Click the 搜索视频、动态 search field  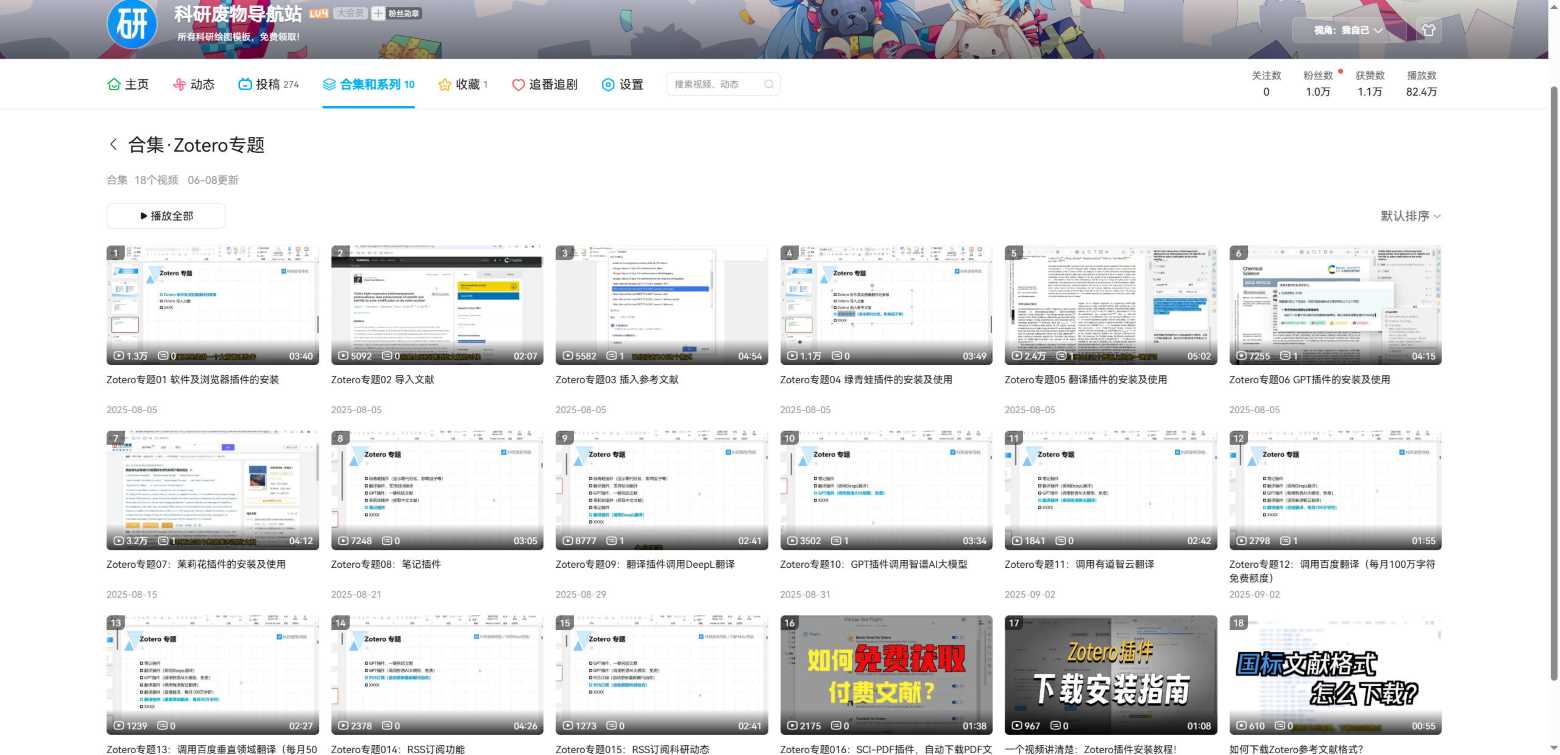pos(723,85)
